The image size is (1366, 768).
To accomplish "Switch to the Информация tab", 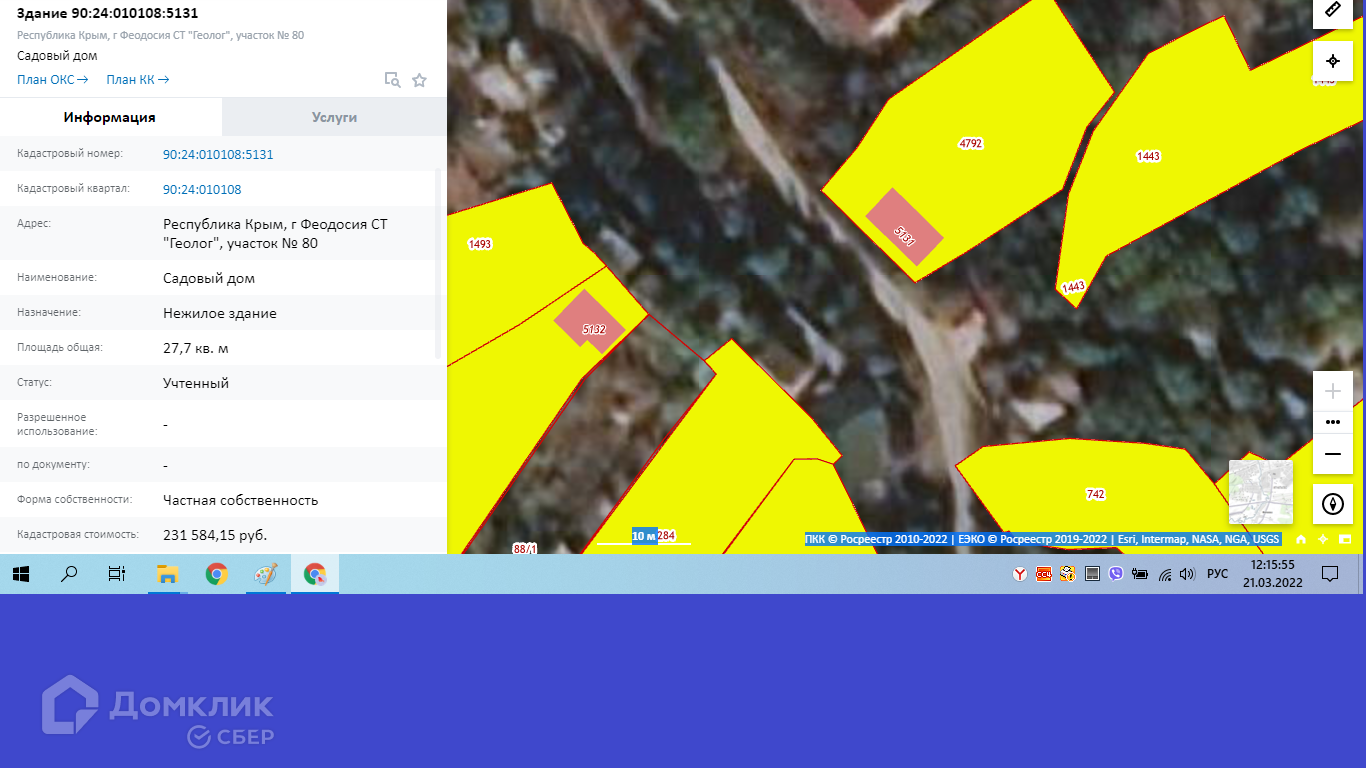I will click(110, 117).
